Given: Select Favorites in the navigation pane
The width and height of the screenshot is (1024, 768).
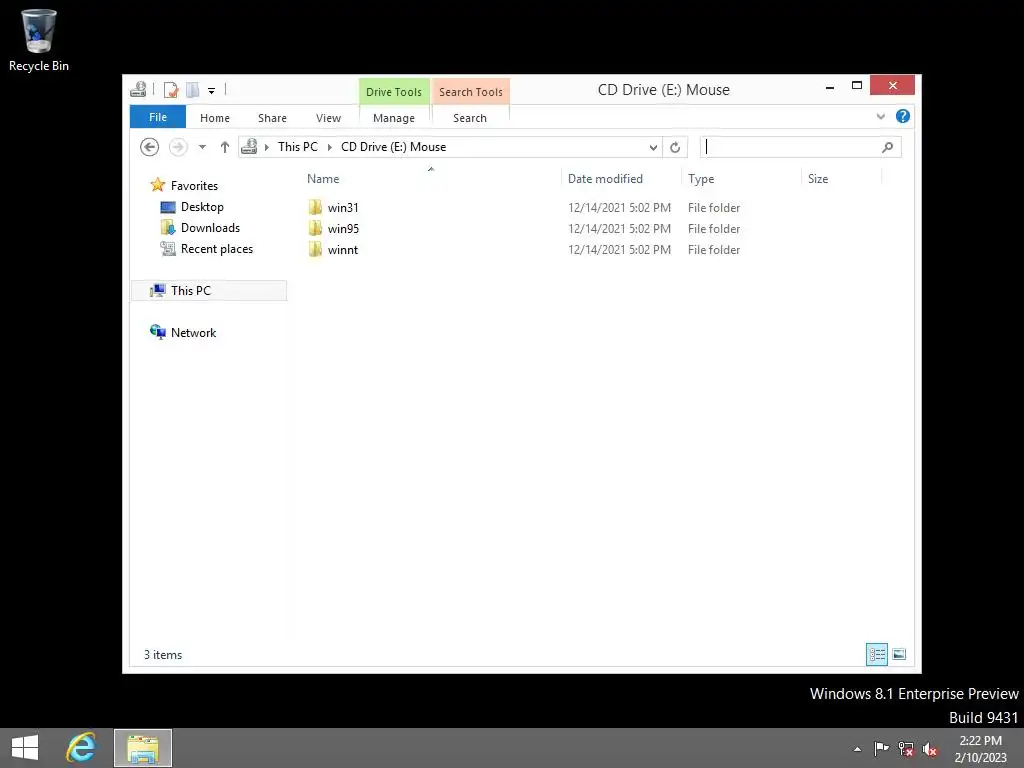Looking at the screenshot, I should 194,185.
